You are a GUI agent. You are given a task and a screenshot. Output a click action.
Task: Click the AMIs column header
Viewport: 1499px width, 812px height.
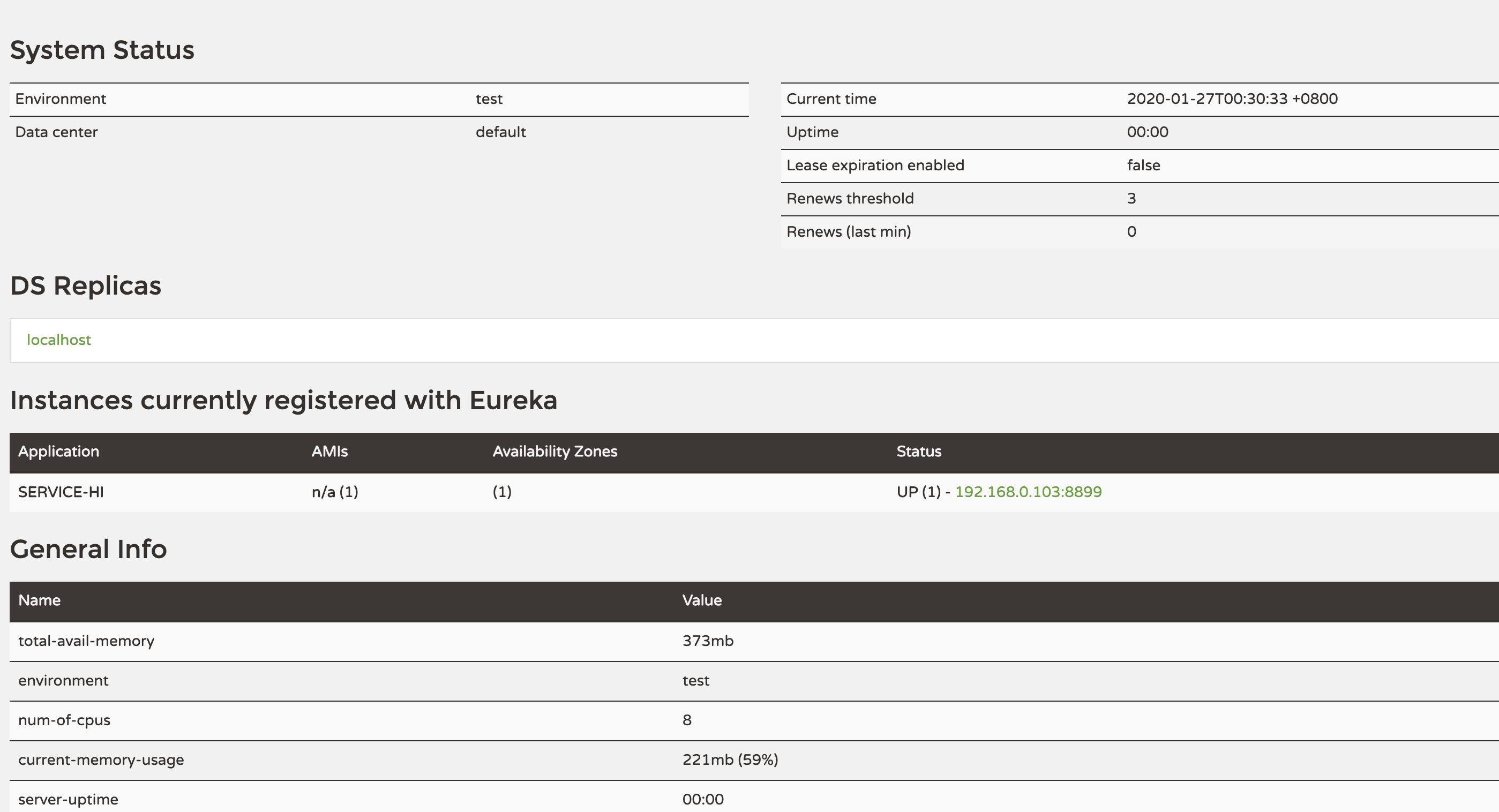[330, 452]
